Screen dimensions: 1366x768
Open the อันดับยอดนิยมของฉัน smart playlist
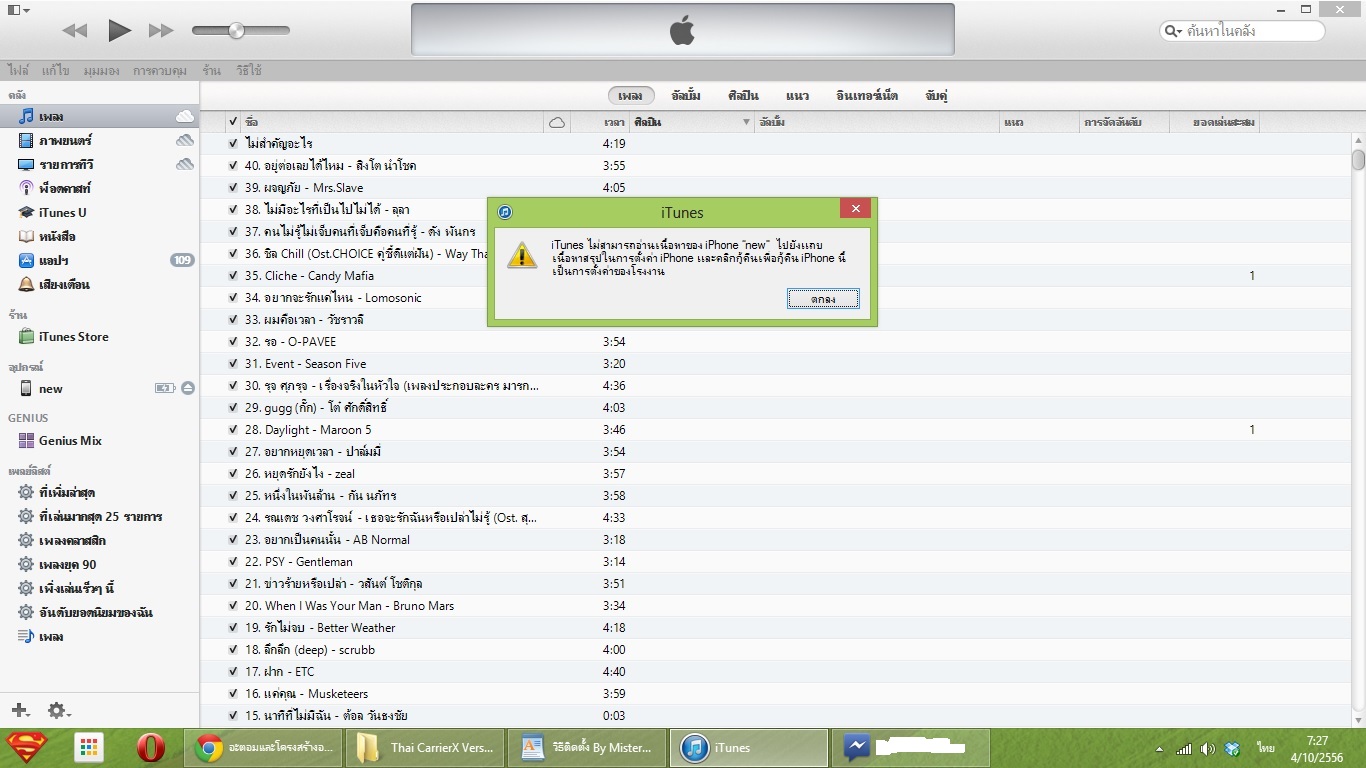95,612
